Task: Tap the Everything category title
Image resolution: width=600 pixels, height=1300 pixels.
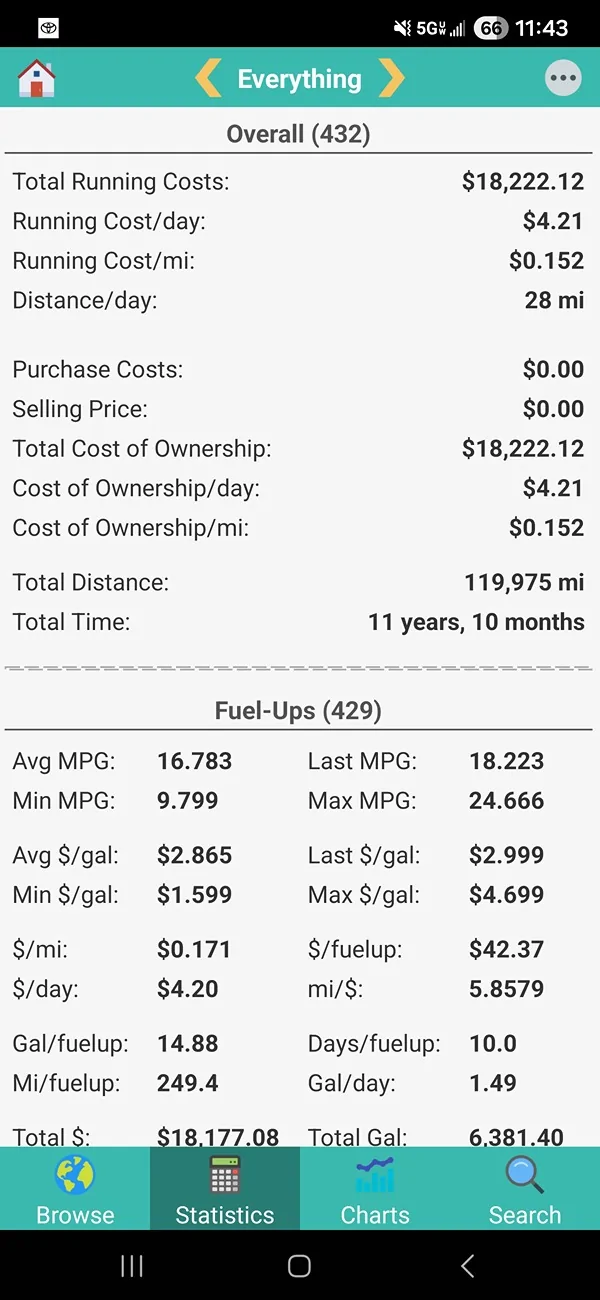Action: click(299, 79)
